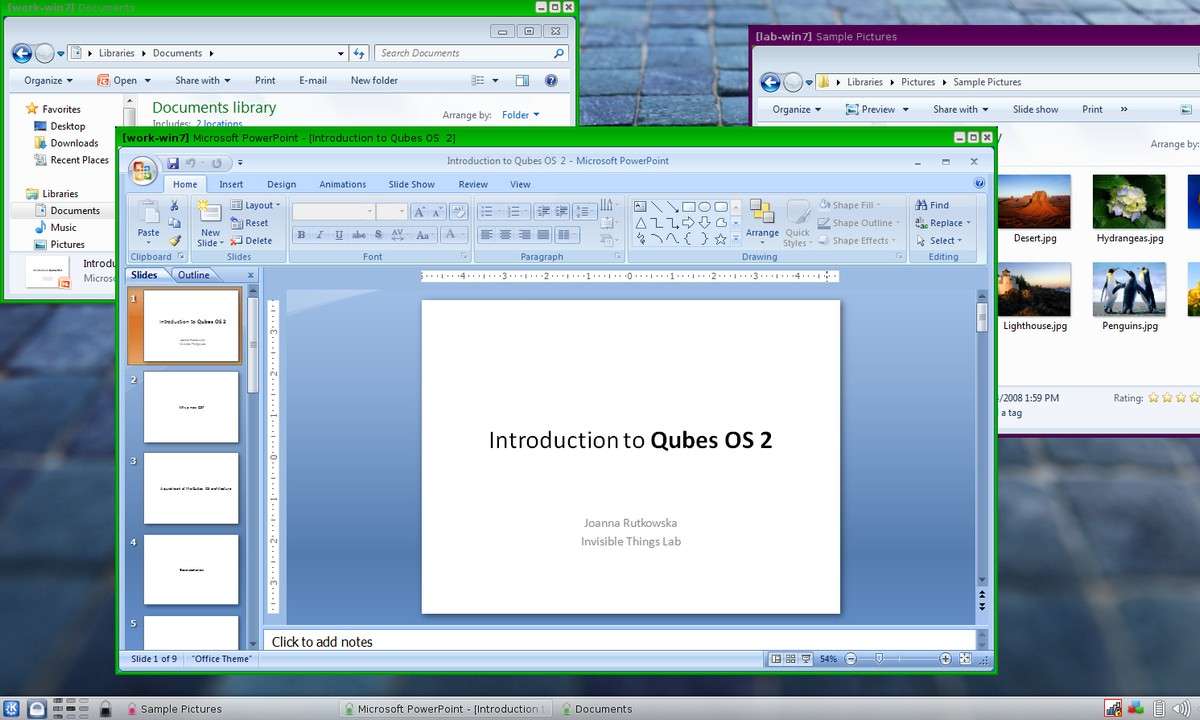Toggle Justify alignment in Paragraph group

[544, 235]
